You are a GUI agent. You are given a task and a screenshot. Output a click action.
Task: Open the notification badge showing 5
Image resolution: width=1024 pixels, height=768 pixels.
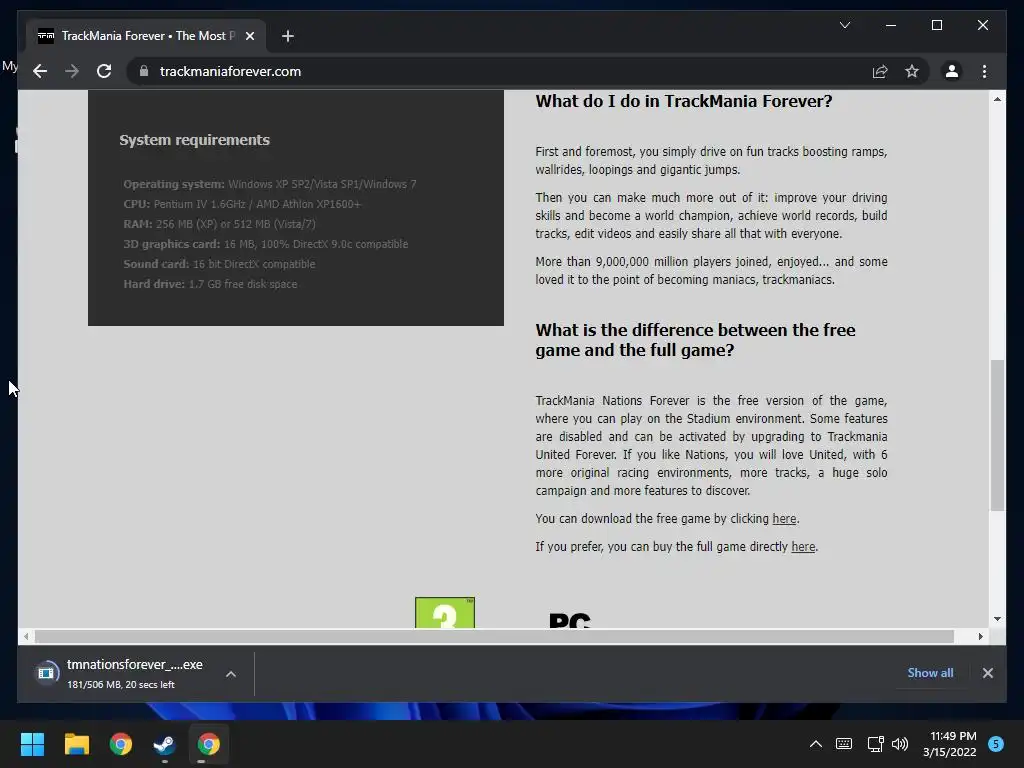(996, 743)
